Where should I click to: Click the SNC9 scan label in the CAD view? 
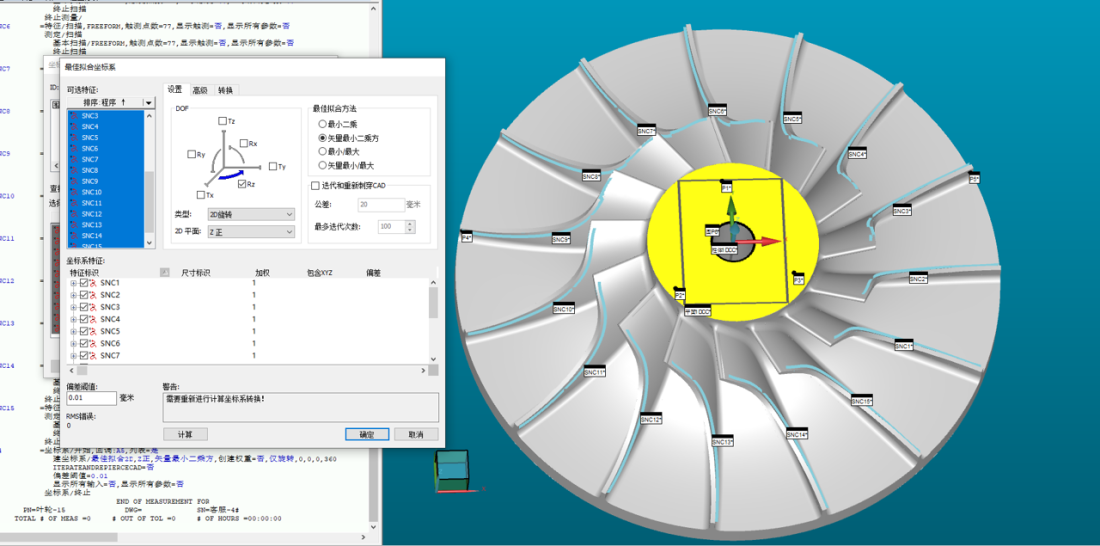[561, 240]
